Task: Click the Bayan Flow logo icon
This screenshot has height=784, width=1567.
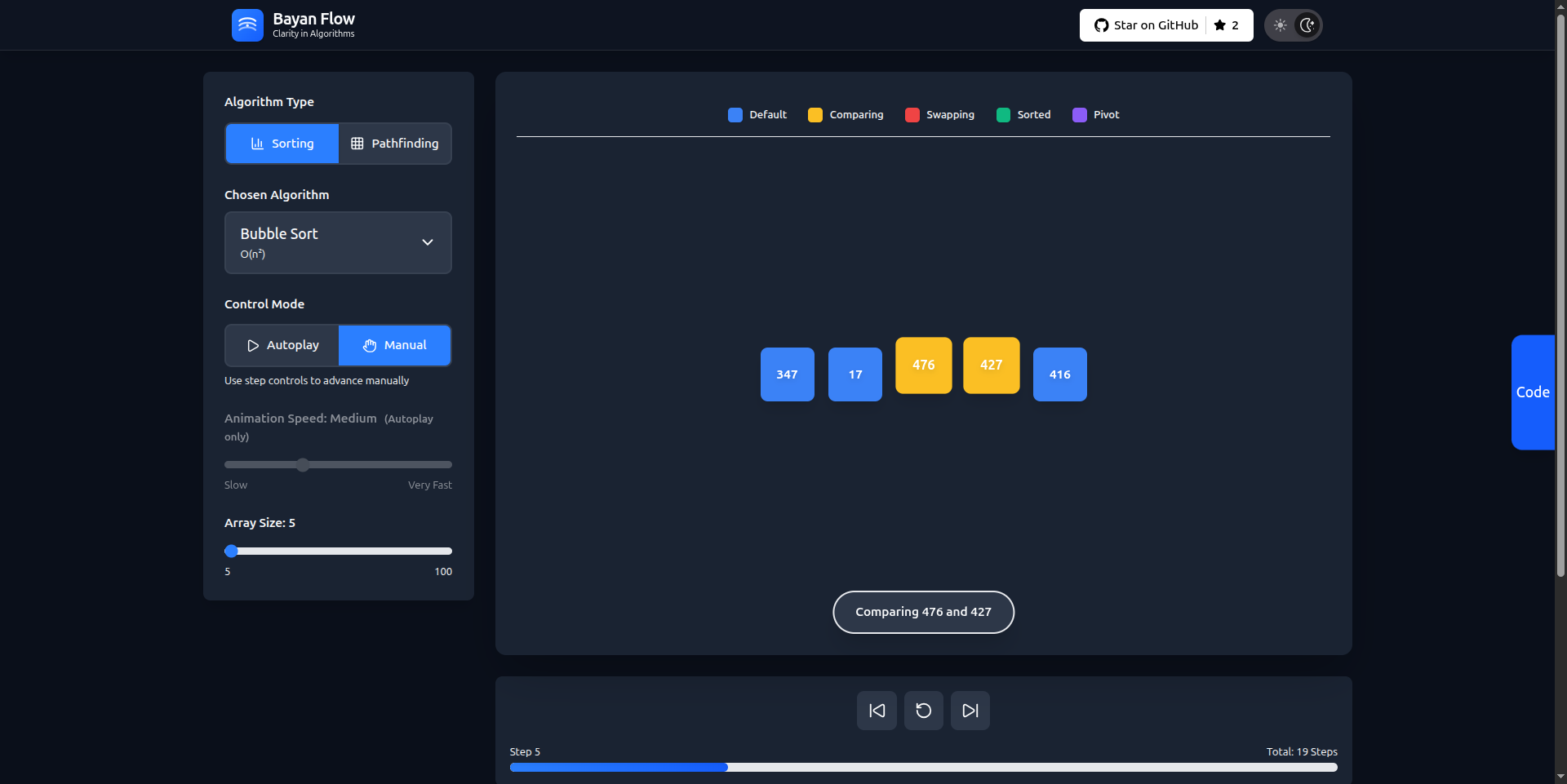Action: (x=247, y=25)
